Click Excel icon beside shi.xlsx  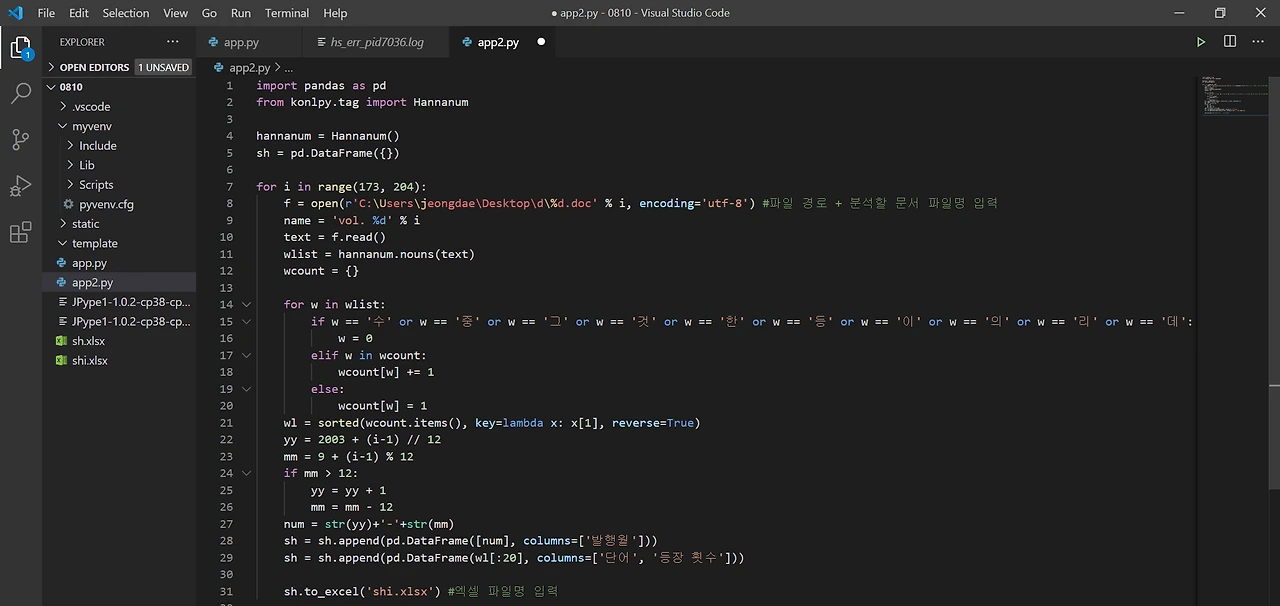62,360
